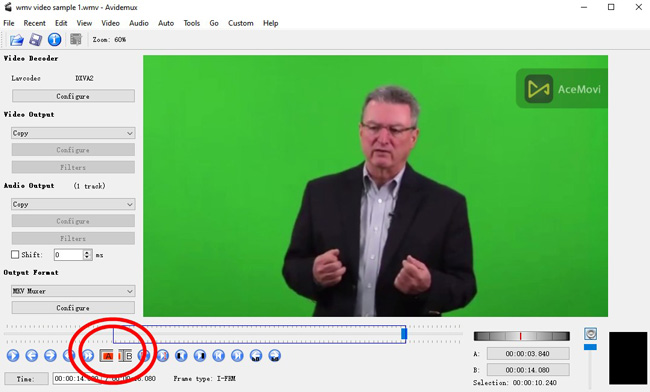The image size is (650, 392).
Task: Increase the Shift ms value using spinner
Action: tap(87, 252)
